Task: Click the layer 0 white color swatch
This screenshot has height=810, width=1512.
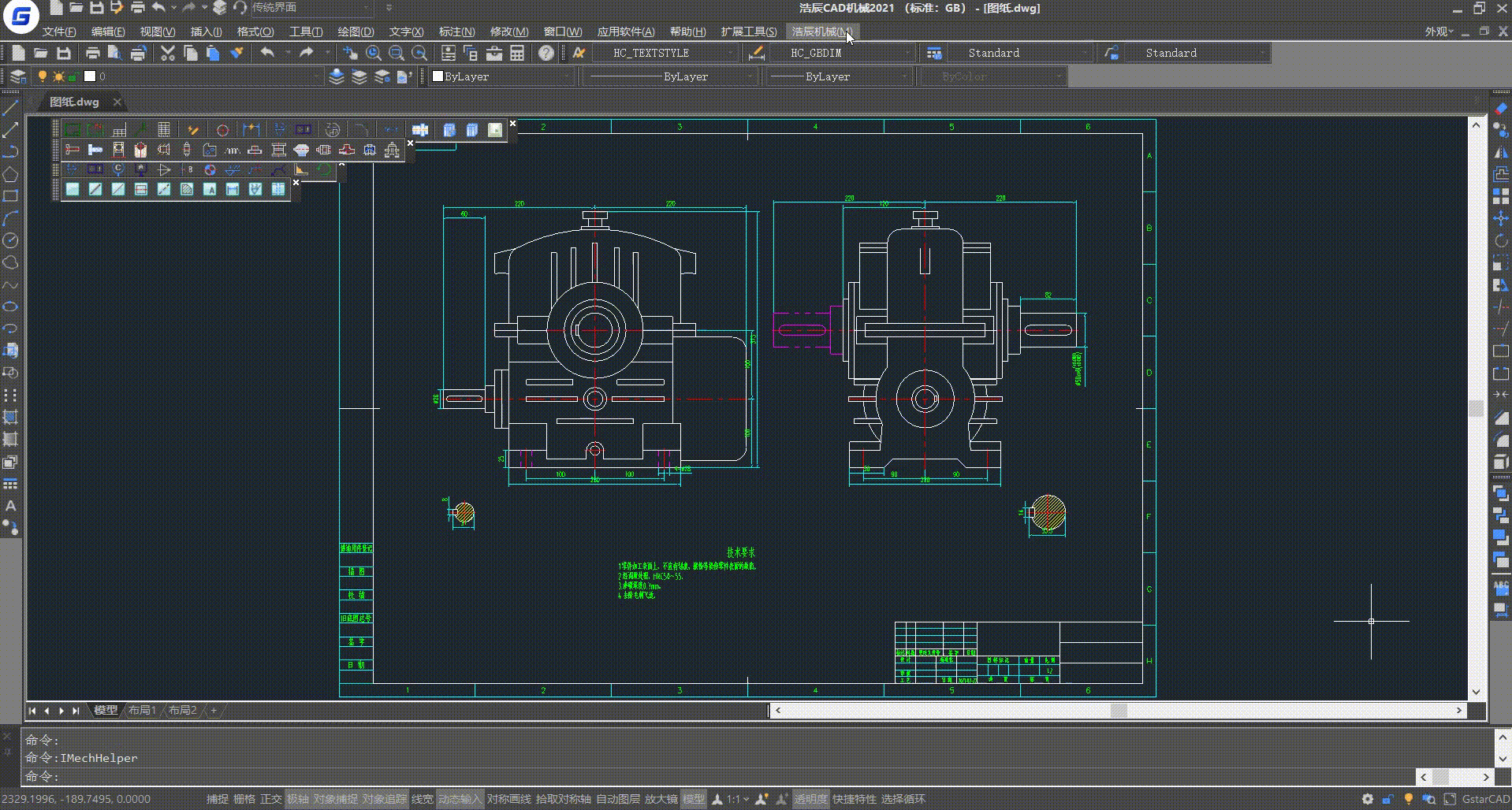Action: pyautogui.click(x=90, y=76)
